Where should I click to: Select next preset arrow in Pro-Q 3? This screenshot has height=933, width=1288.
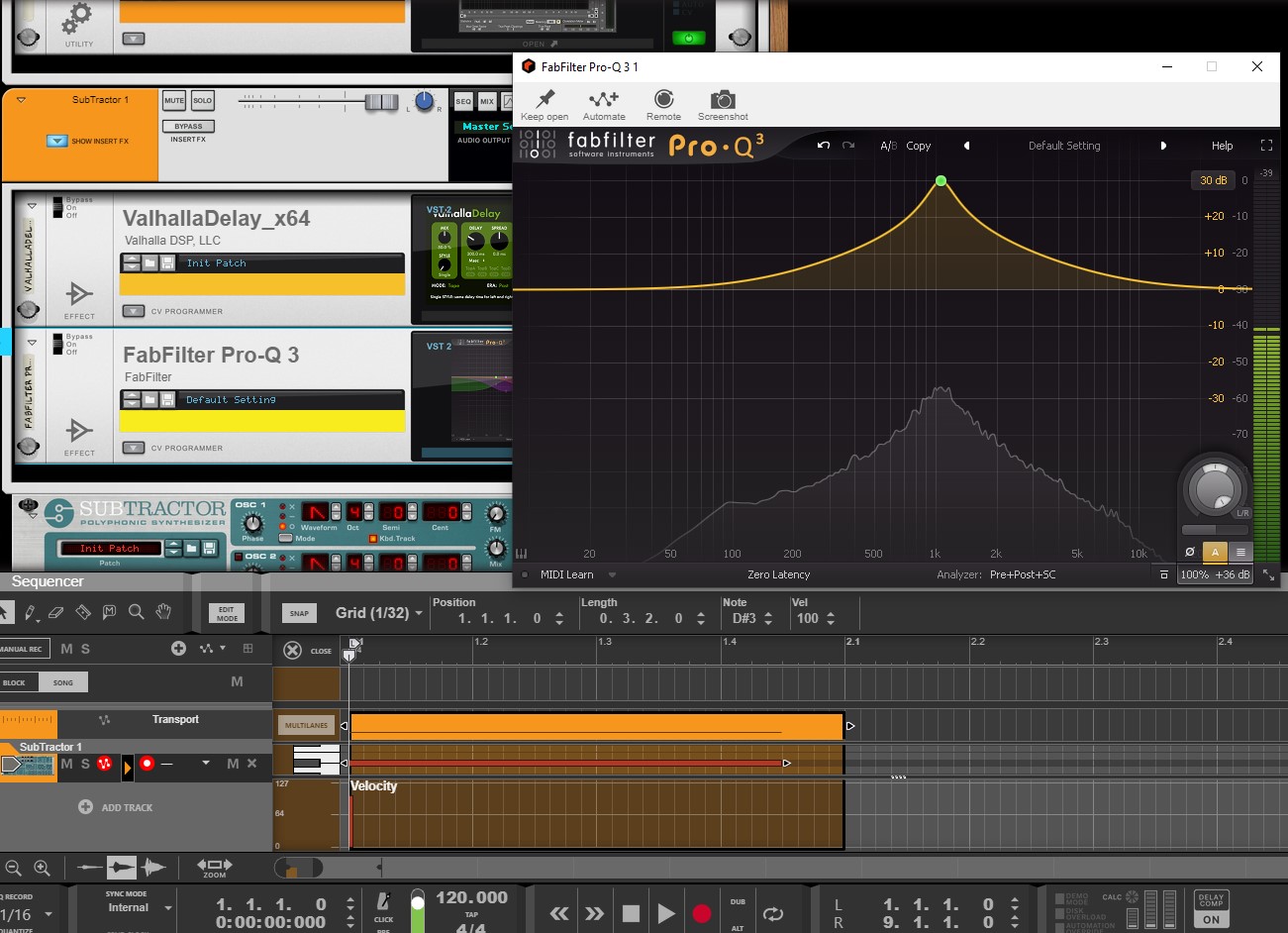click(x=1163, y=146)
